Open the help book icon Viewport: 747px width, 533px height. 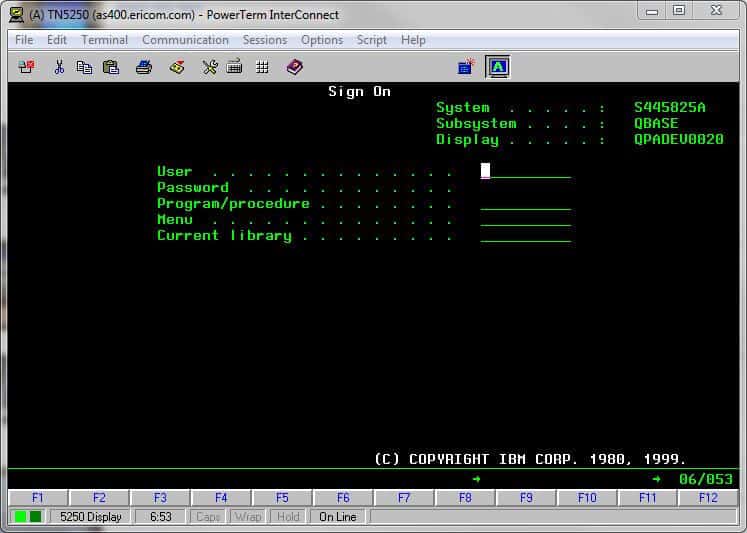pos(294,67)
